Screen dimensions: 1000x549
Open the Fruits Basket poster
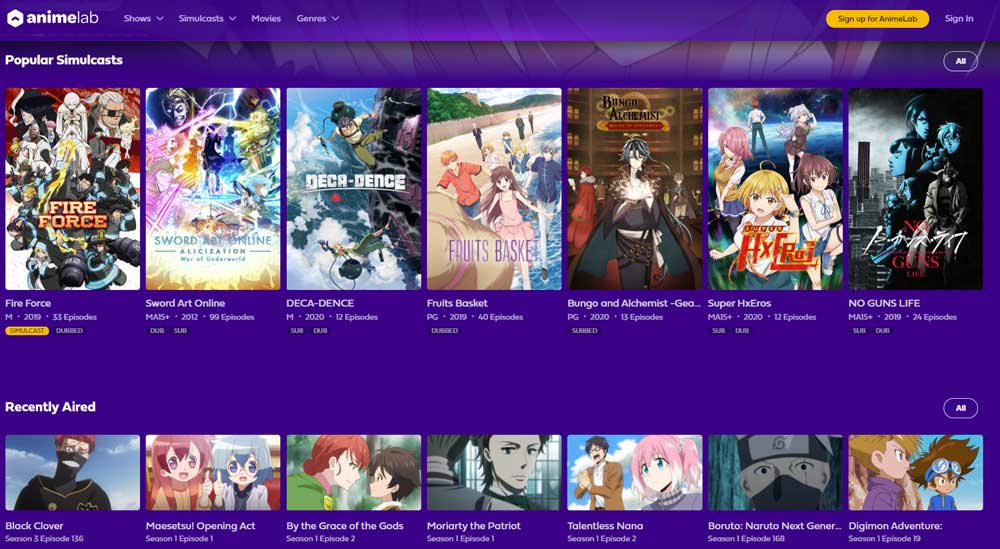pyautogui.click(x=494, y=189)
